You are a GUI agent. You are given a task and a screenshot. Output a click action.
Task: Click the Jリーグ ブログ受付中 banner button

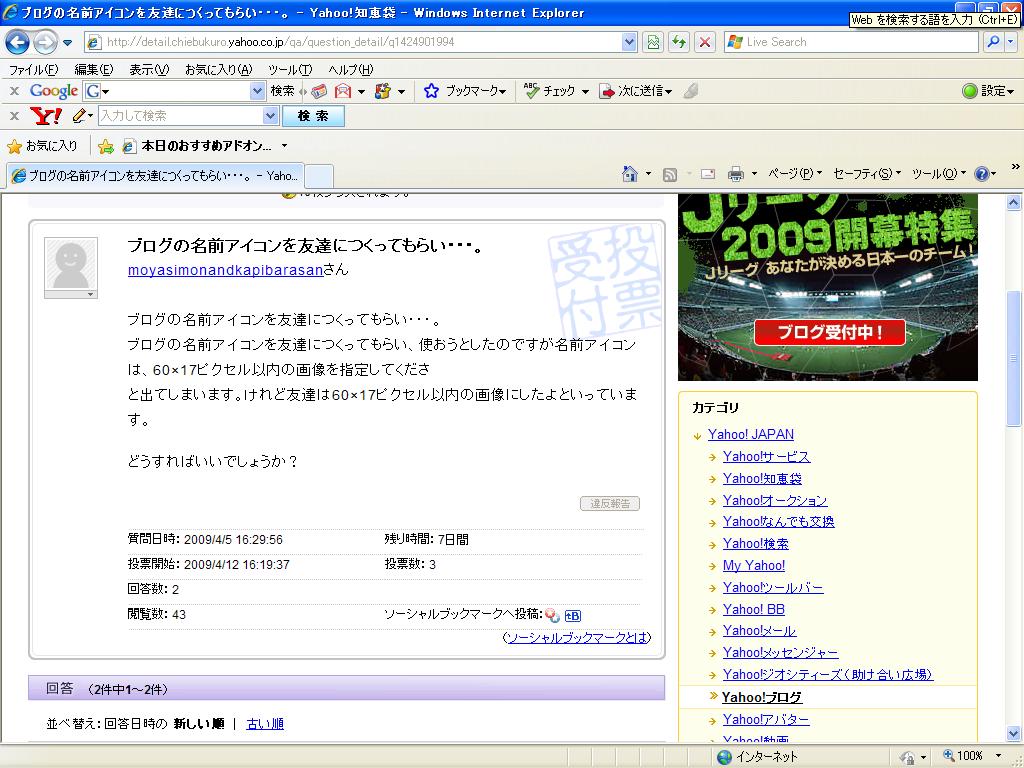[x=829, y=332]
